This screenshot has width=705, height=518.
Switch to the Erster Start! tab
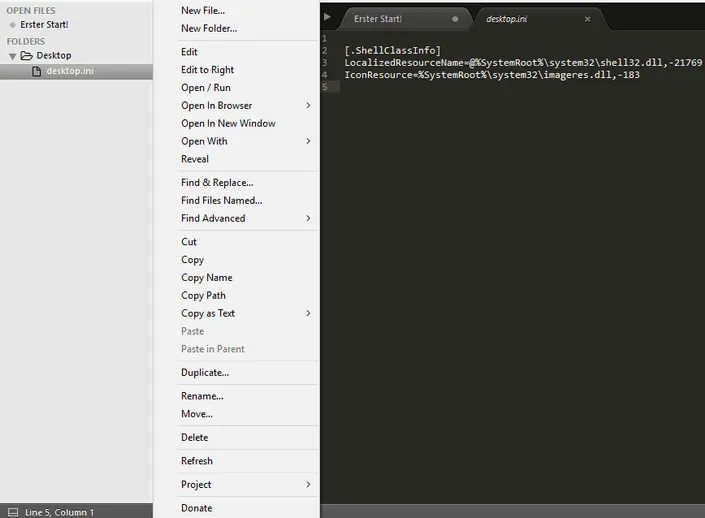coord(378,19)
